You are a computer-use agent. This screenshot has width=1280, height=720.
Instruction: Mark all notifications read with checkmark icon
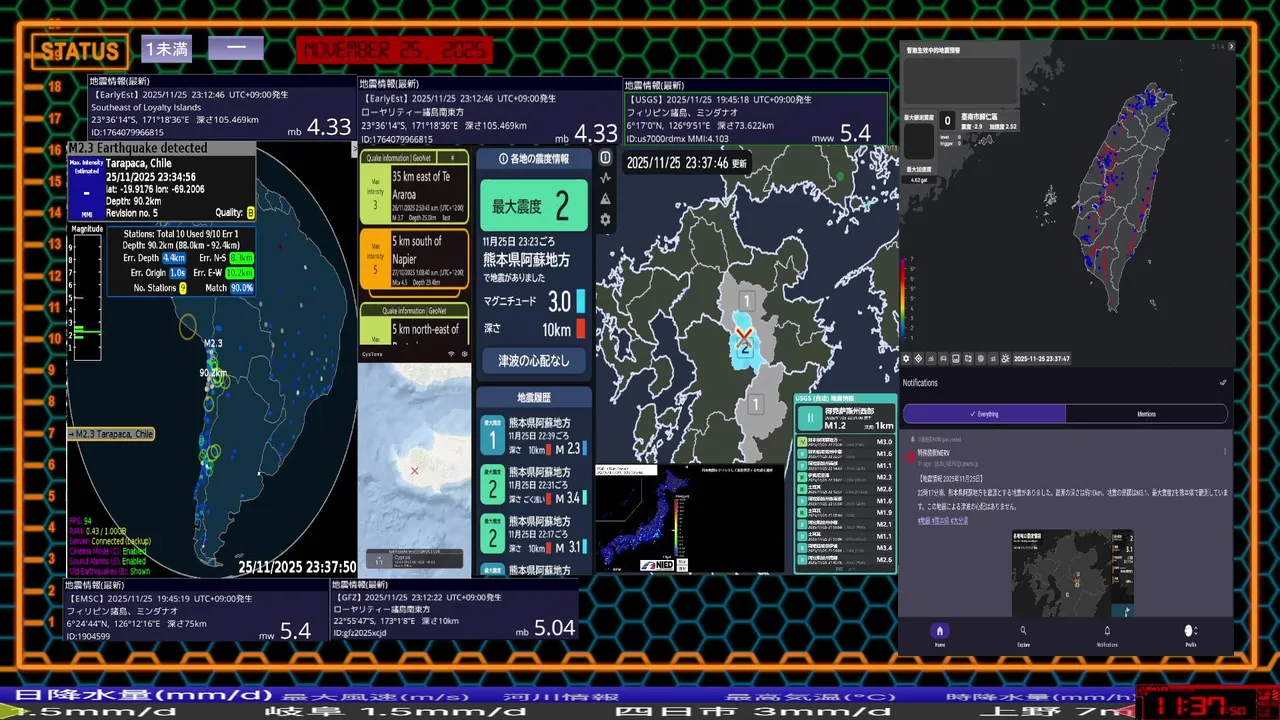tap(1222, 382)
